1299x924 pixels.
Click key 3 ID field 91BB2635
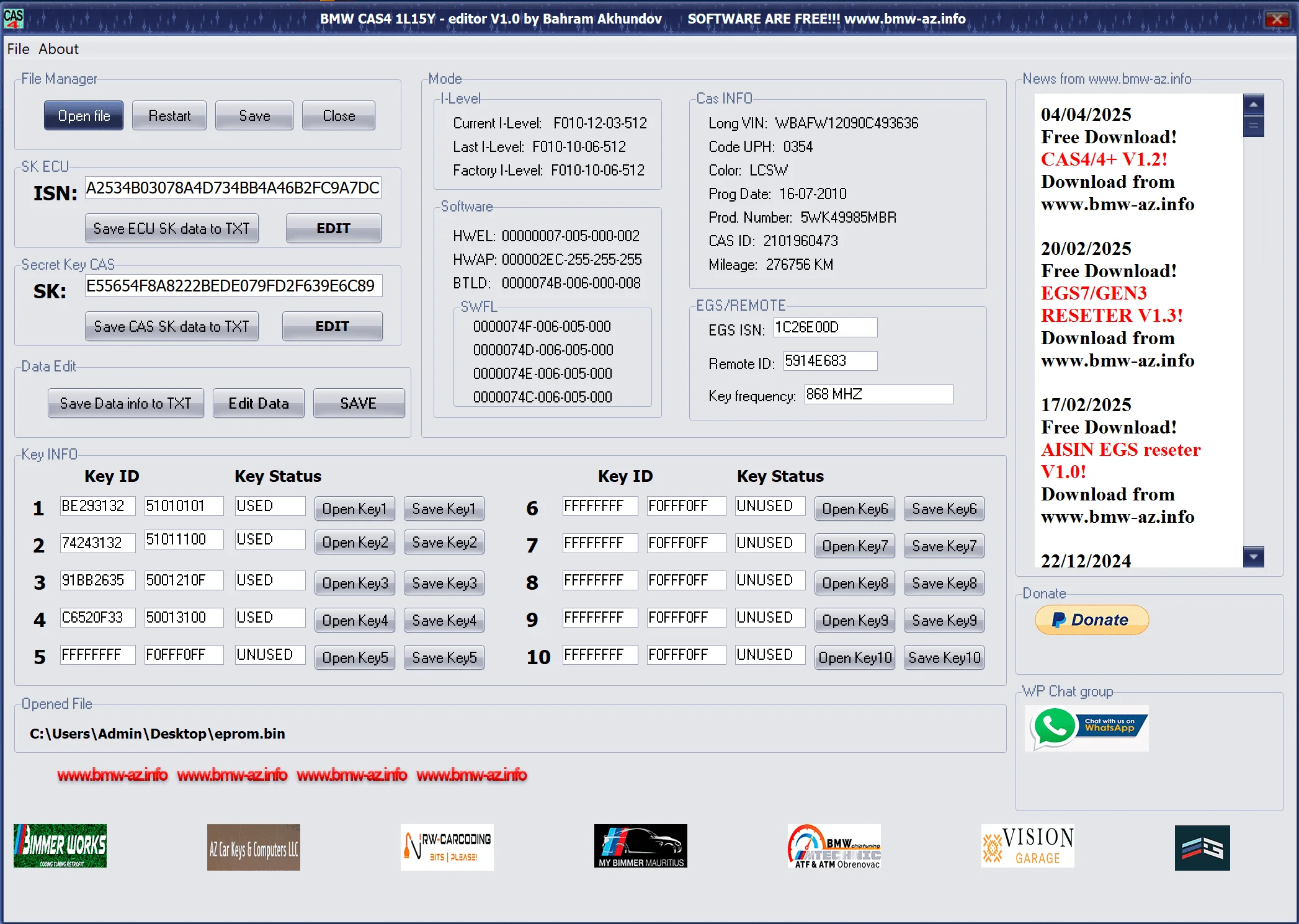coord(97,580)
